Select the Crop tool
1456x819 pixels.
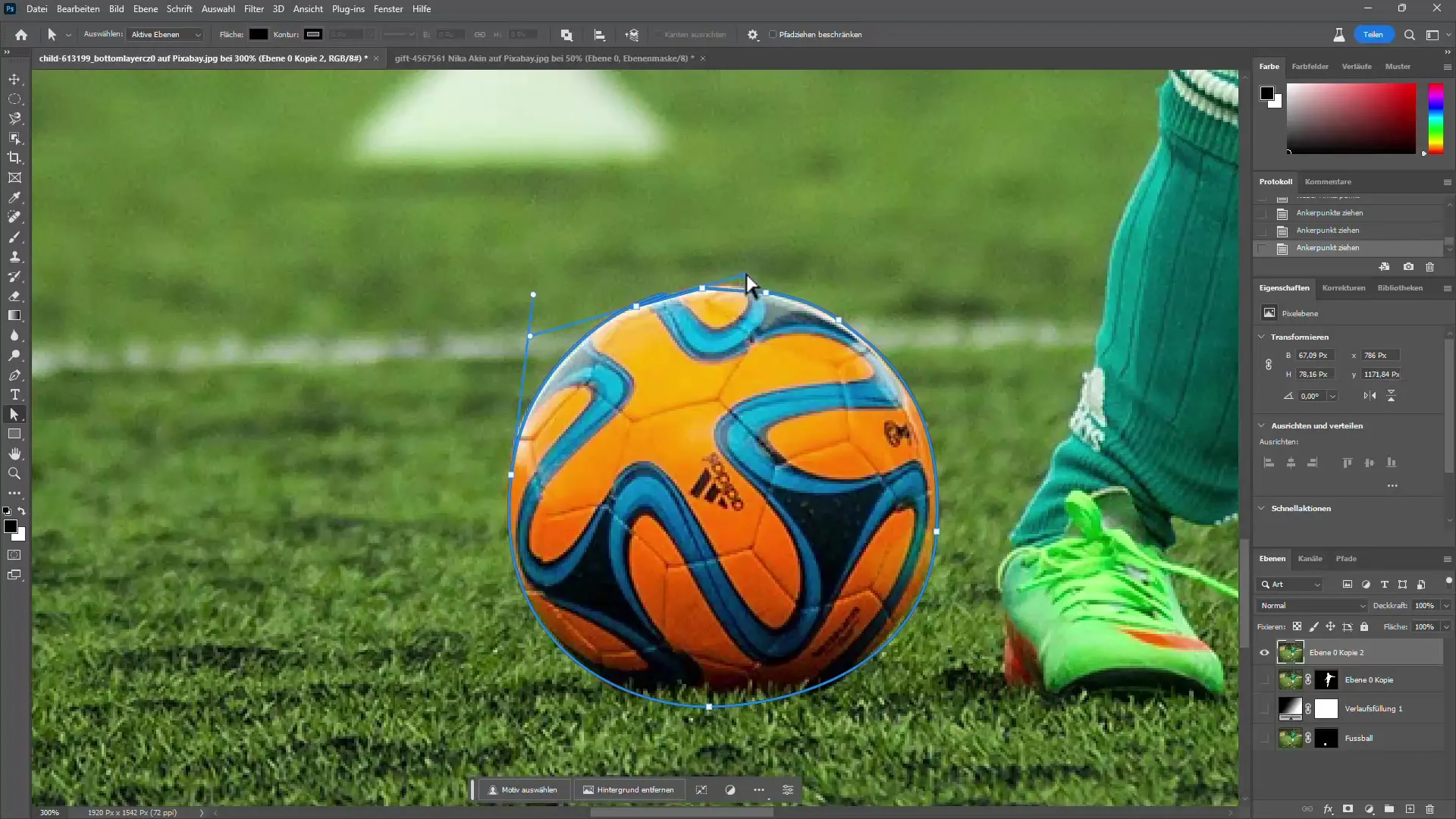[14, 158]
